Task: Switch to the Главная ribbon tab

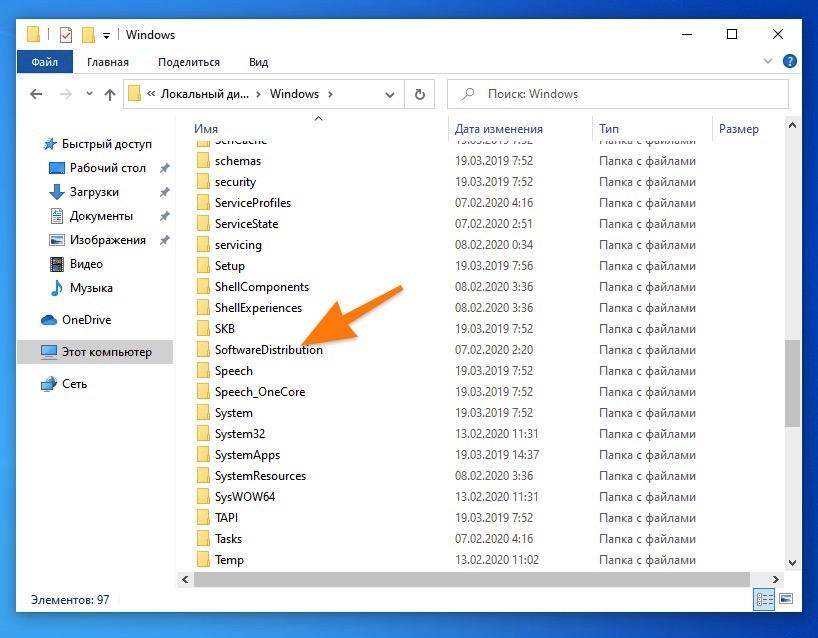Action: 108,62
